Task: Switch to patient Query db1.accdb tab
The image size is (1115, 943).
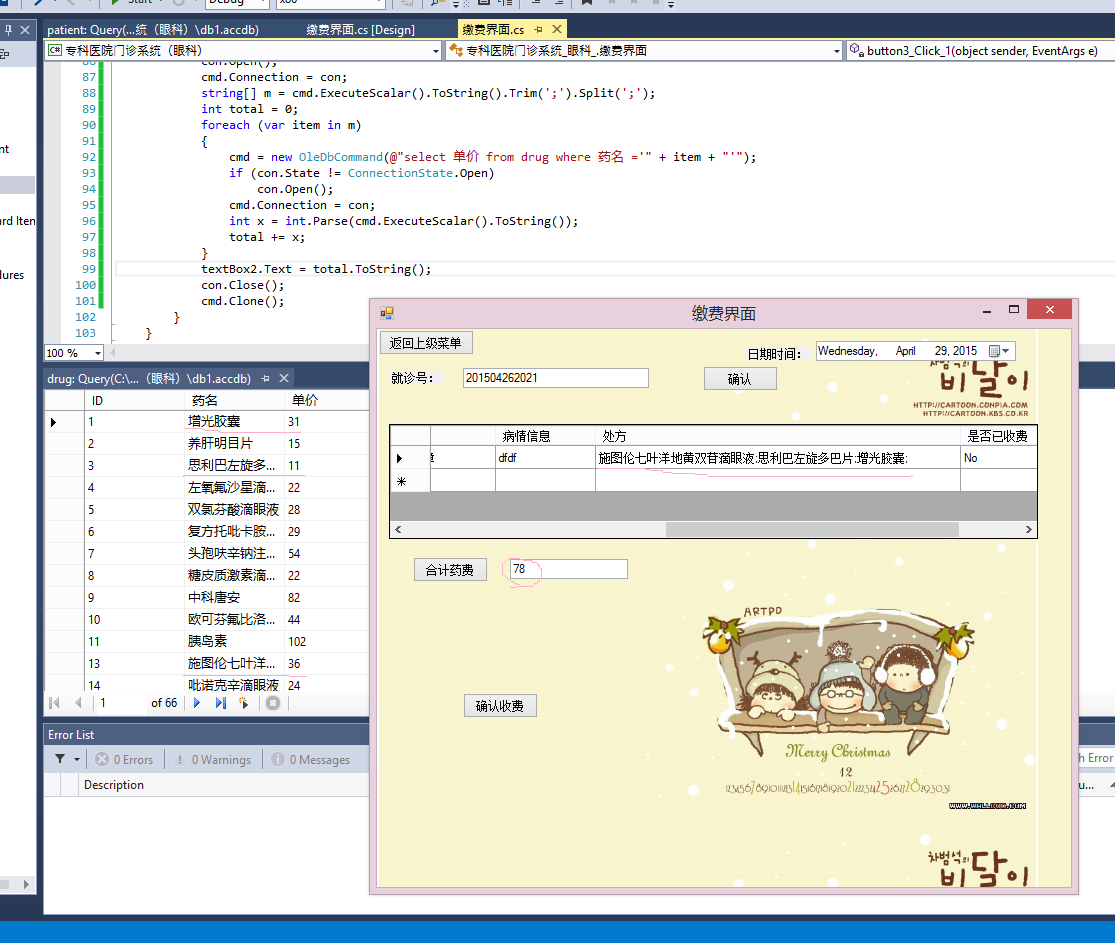Action: coord(153,29)
